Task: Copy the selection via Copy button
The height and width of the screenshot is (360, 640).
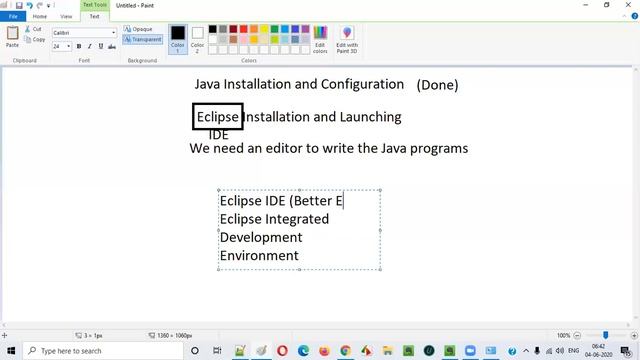Action: click(35, 40)
